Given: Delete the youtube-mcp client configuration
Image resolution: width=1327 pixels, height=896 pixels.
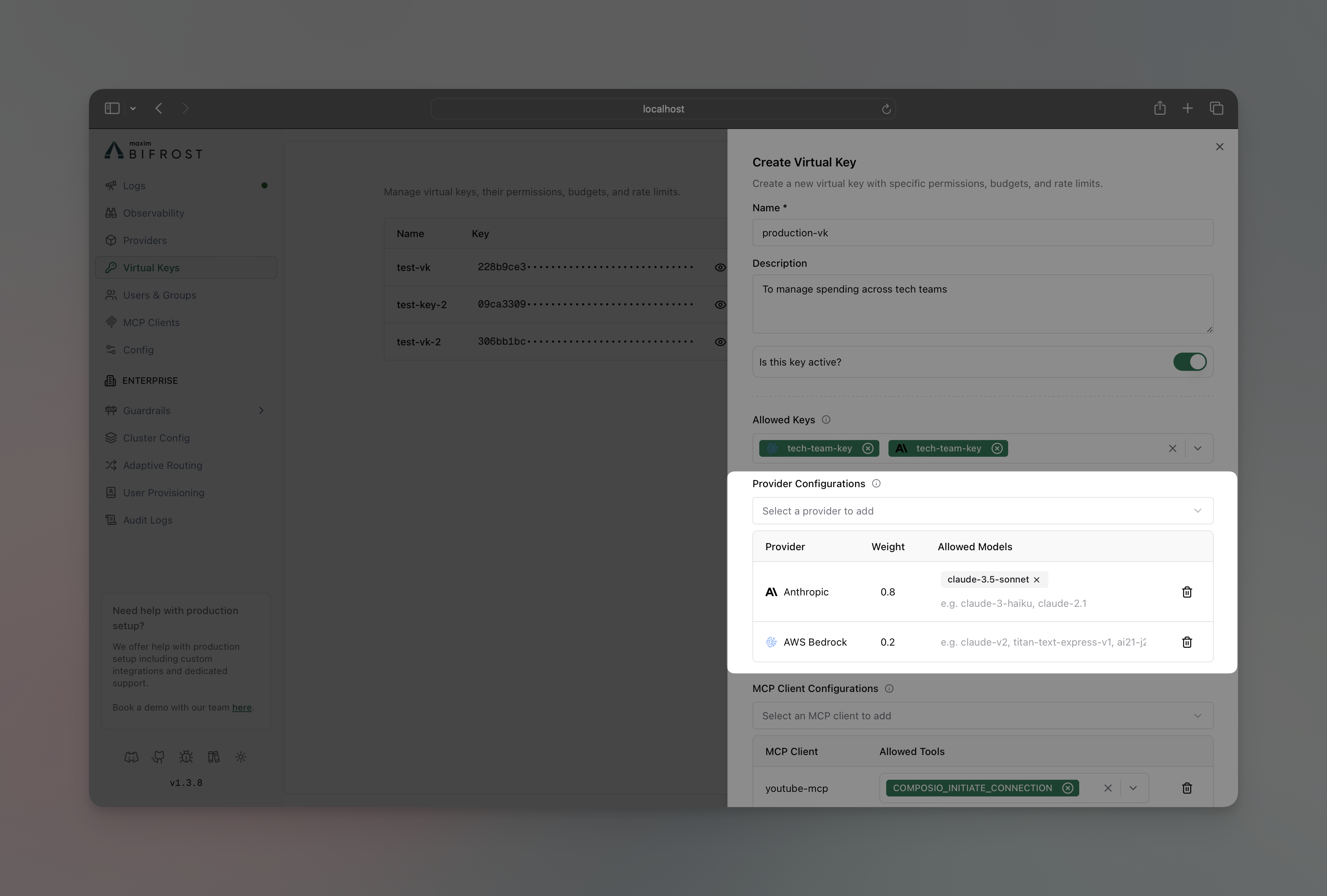Looking at the screenshot, I should (x=1186, y=788).
